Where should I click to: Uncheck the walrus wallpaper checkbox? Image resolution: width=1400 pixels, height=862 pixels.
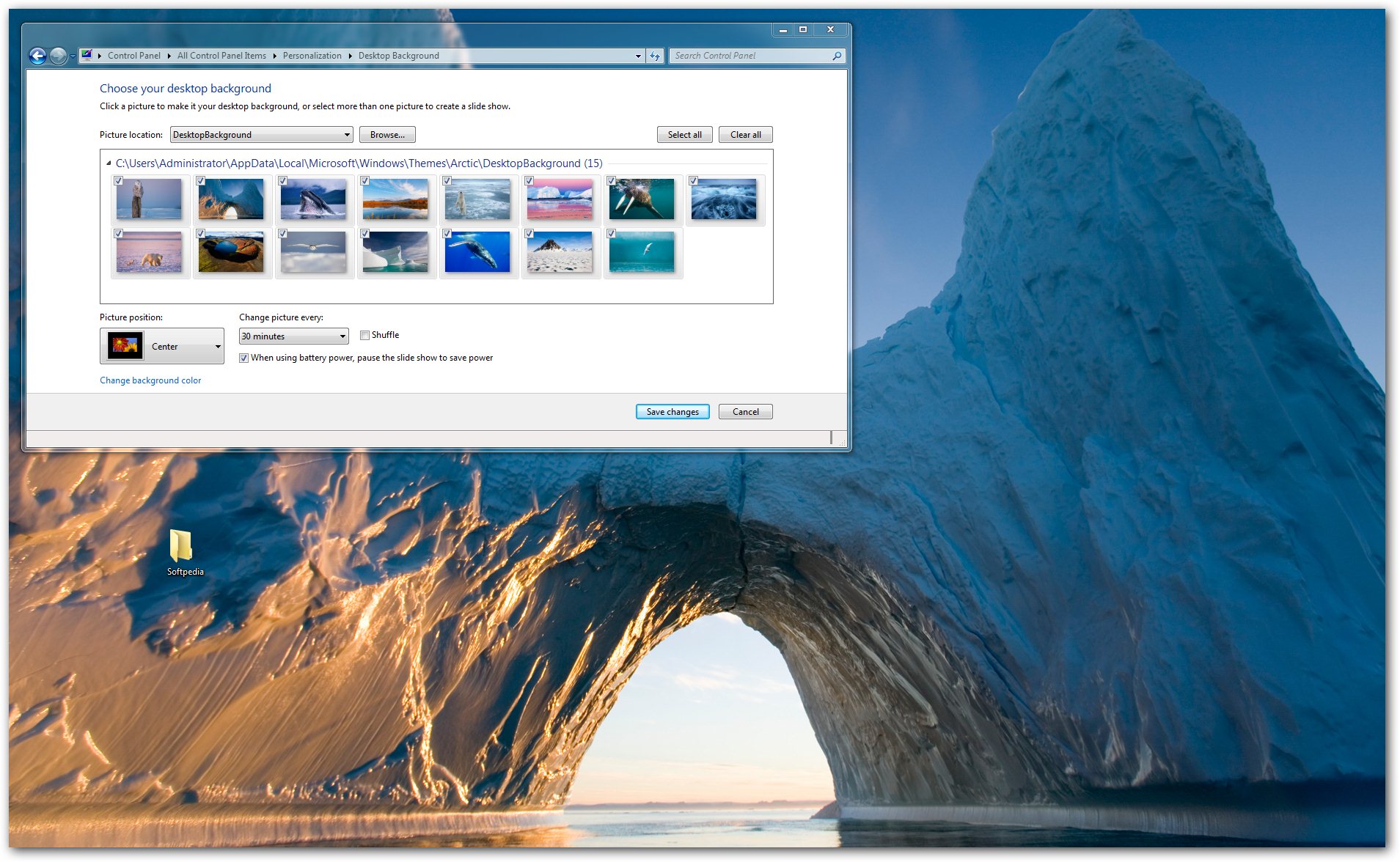(x=611, y=181)
